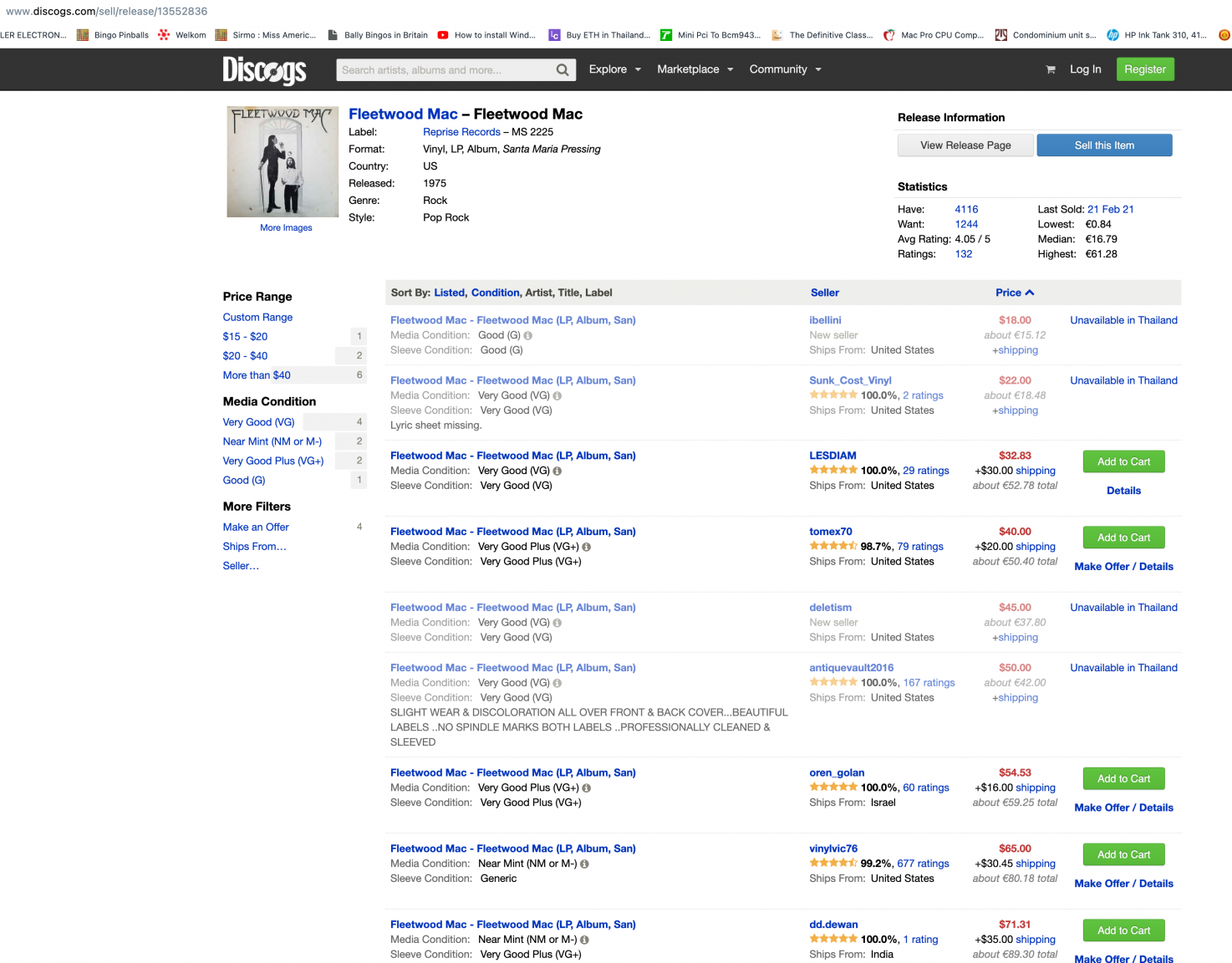Expand the Marketplace menu
The image size is (1232, 963).
[695, 69]
